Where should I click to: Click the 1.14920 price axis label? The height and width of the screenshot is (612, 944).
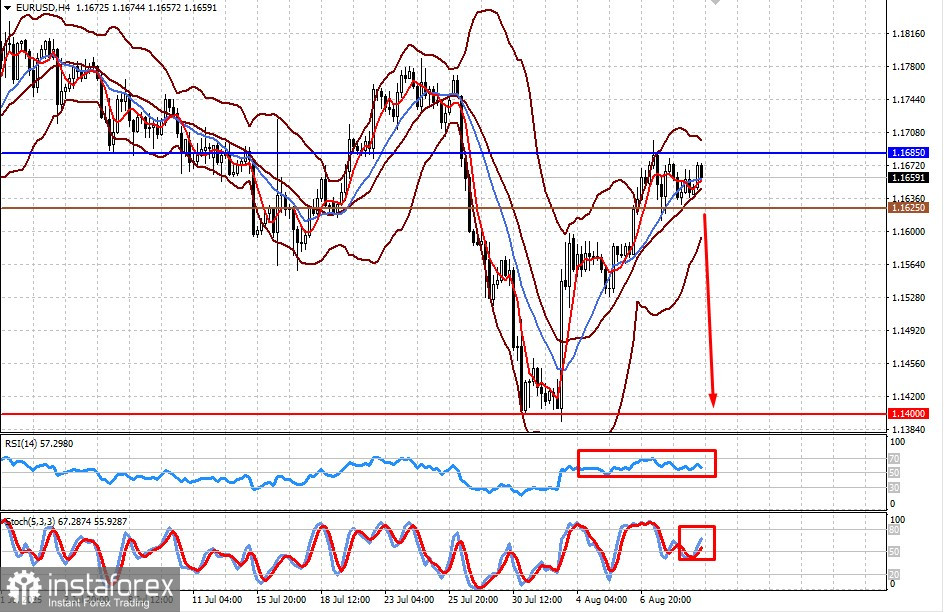point(908,331)
